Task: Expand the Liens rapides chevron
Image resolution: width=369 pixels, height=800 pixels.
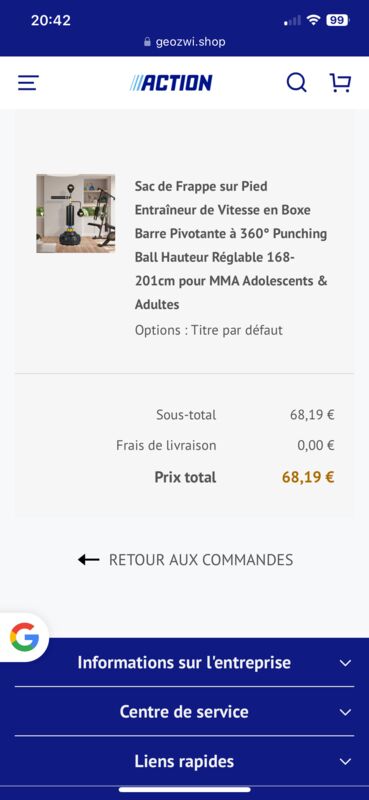Action: pos(346,762)
